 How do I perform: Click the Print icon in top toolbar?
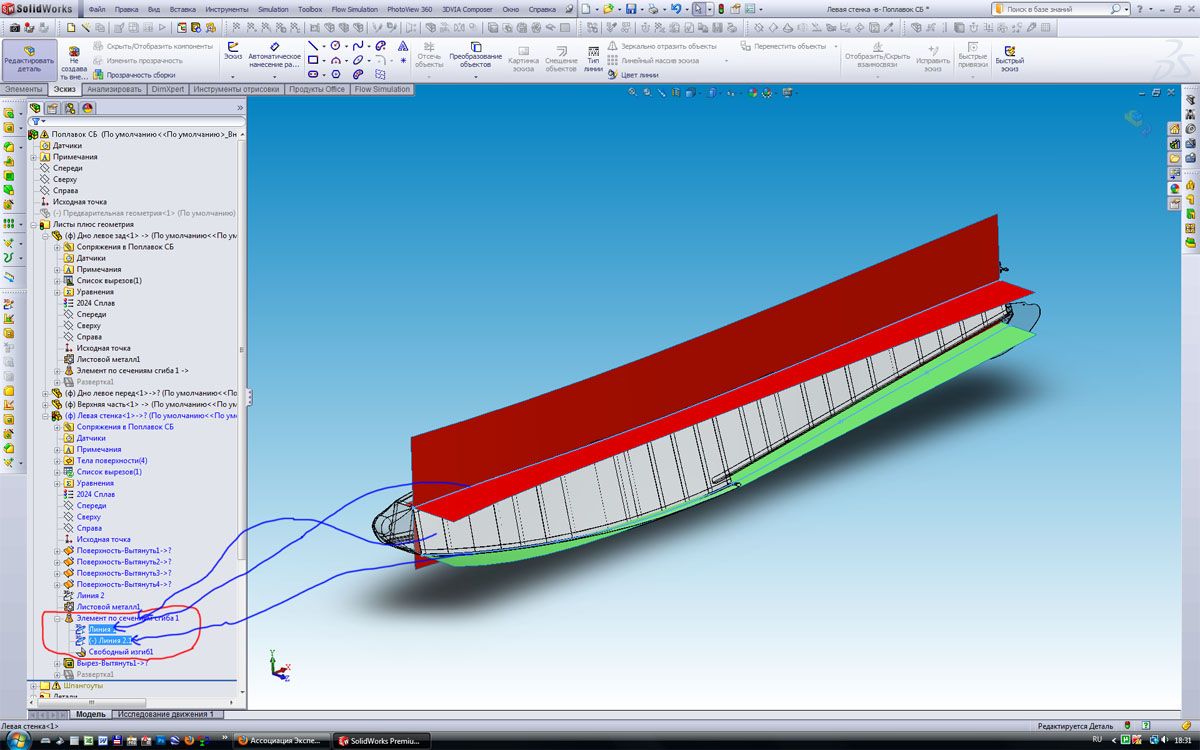(x=653, y=9)
